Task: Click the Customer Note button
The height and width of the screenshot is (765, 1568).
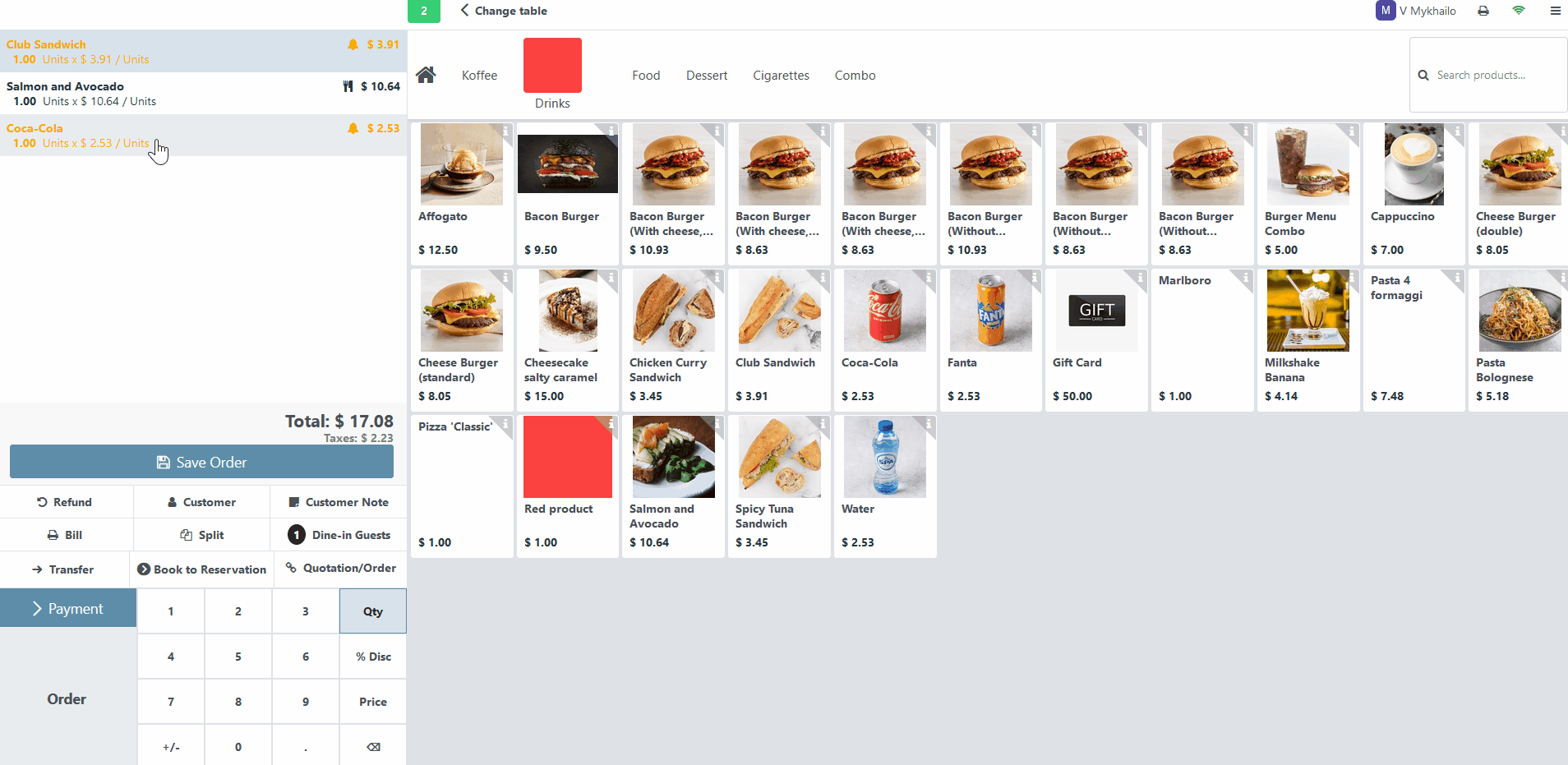Action: click(x=339, y=502)
